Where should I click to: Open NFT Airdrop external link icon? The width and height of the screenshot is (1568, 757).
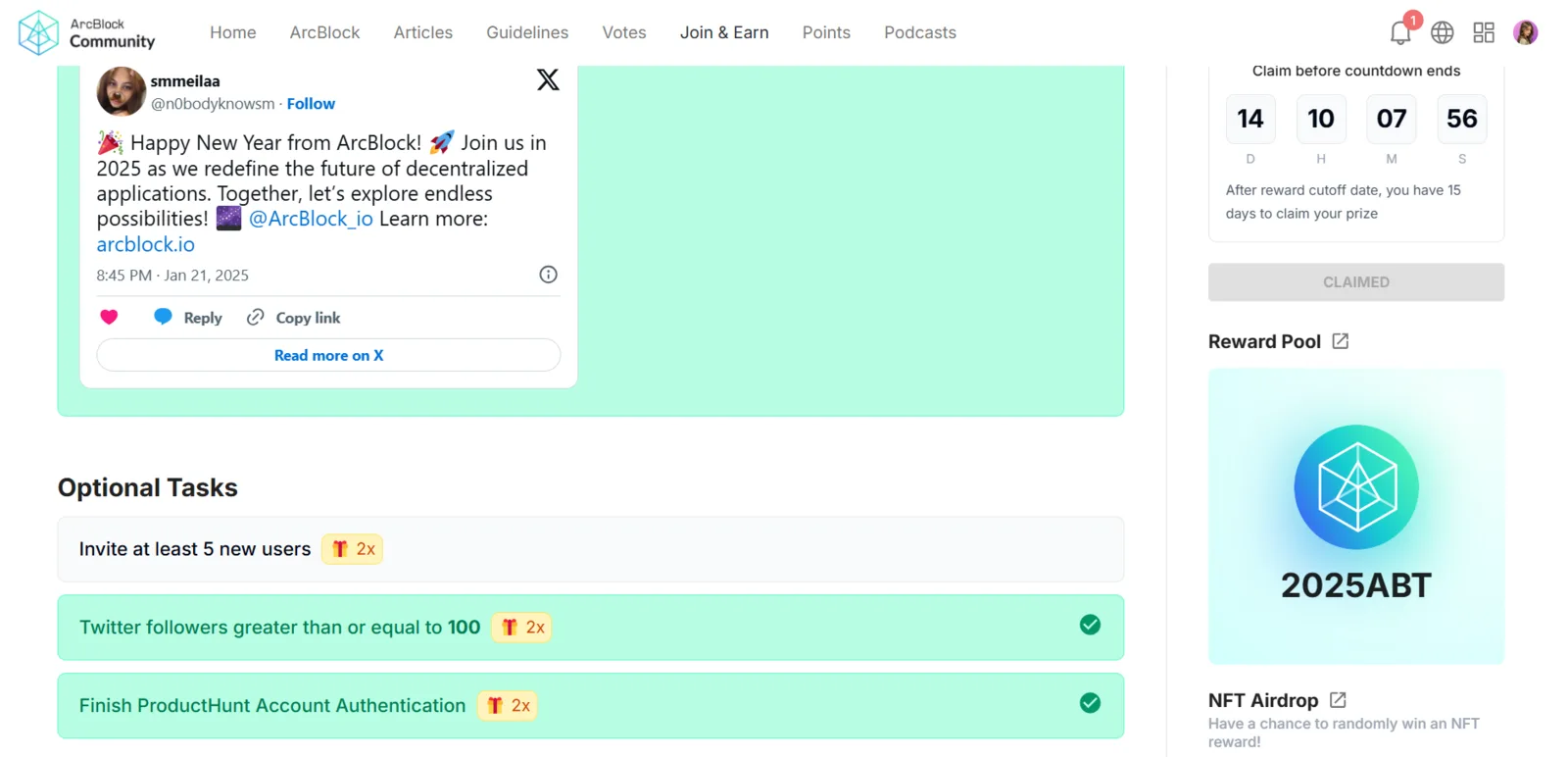[x=1338, y=700]
